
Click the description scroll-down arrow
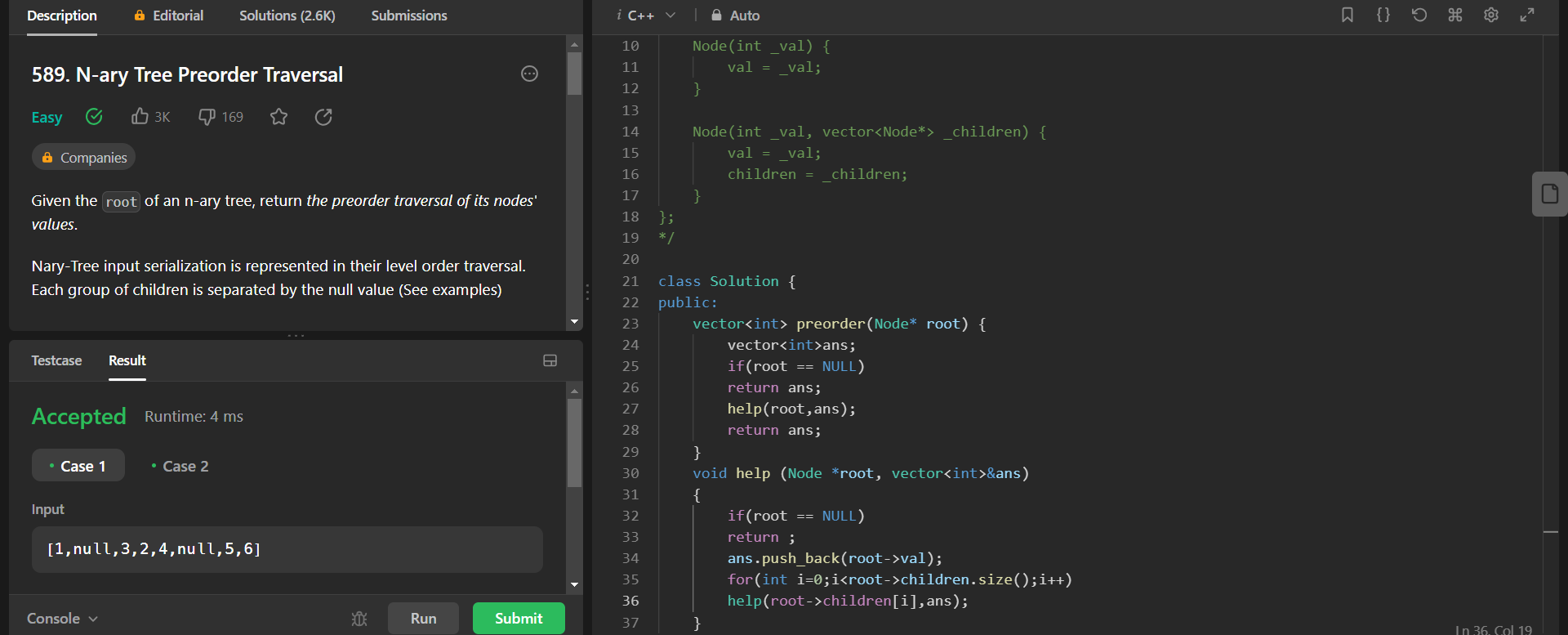(x=575, y=322)
